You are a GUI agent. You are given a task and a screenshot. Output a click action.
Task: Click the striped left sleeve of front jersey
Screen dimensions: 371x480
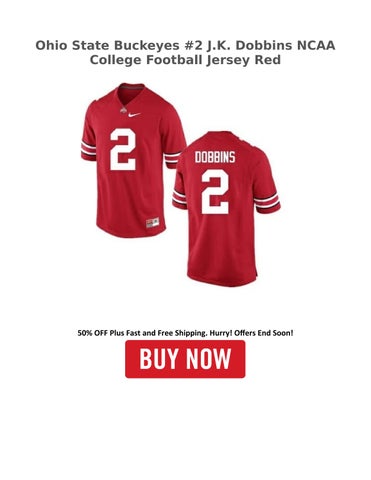[x=88, y=151]
